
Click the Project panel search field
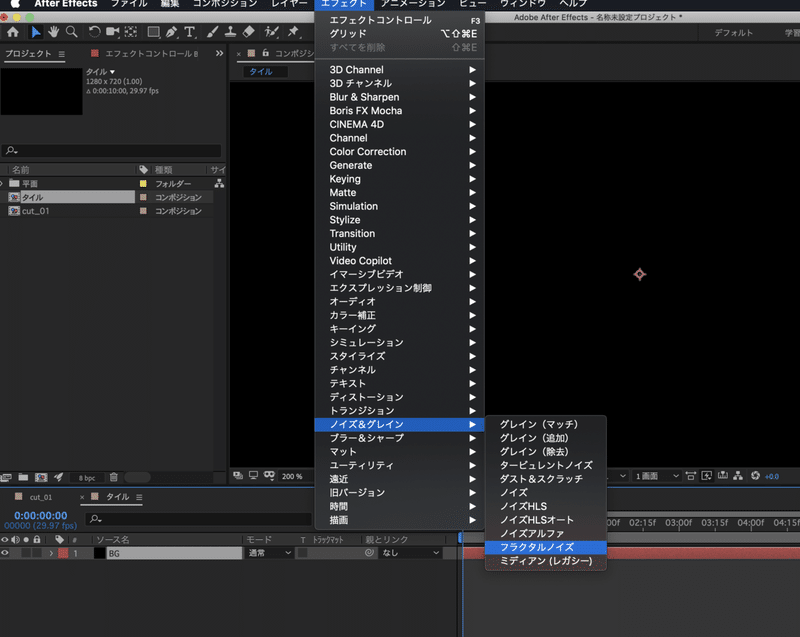click(112, 150)
